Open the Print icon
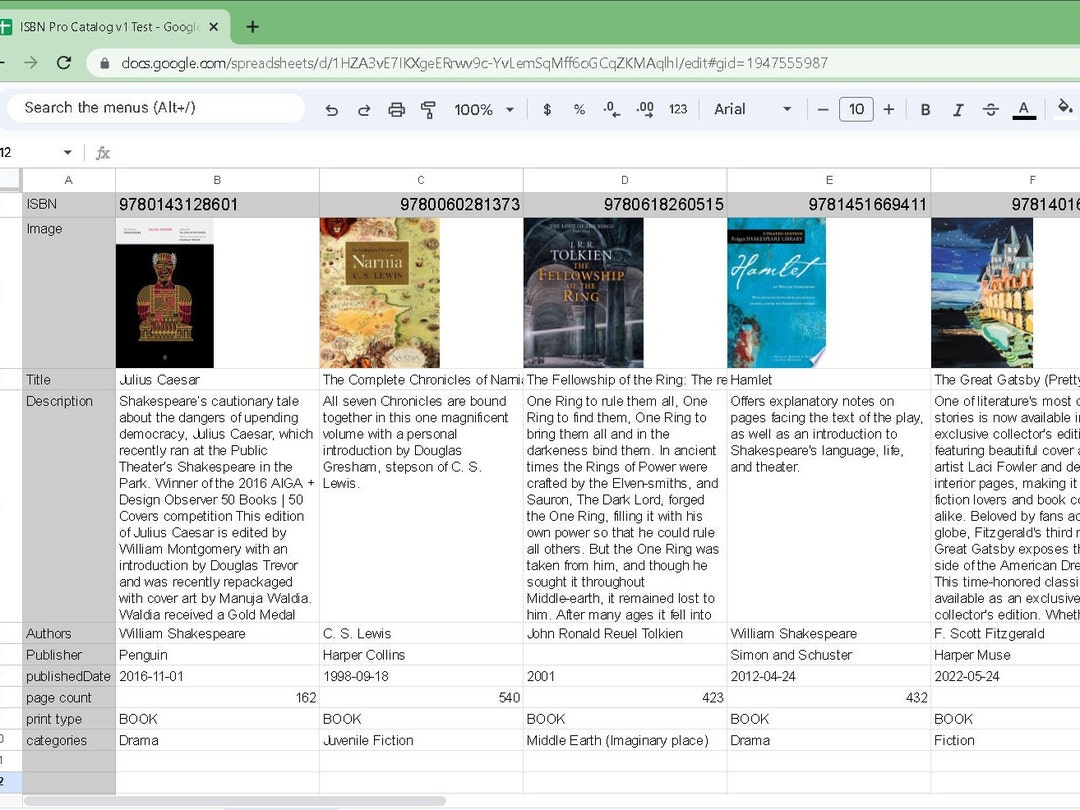 [x=396, y=110]
